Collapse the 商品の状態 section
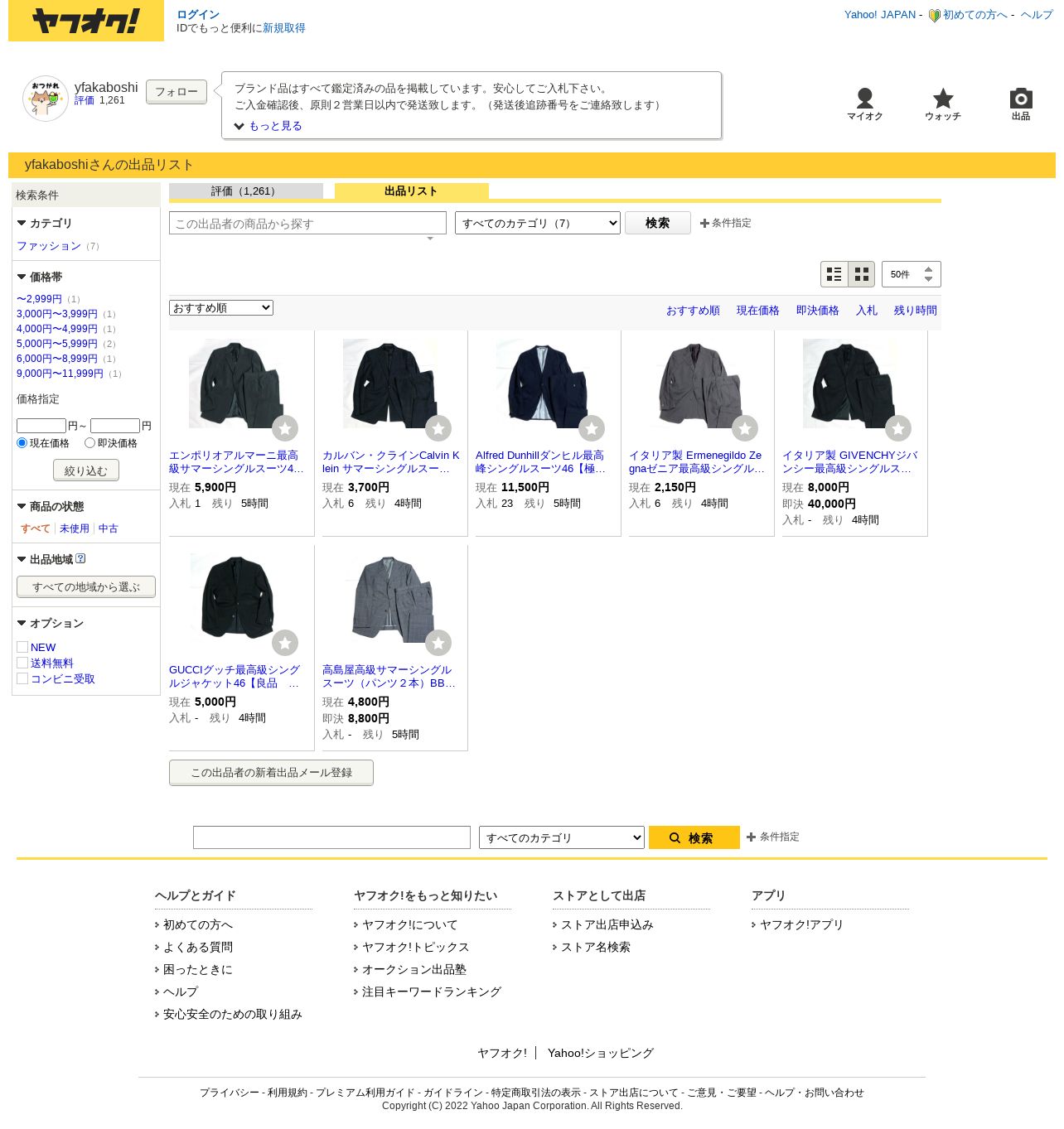Viewport: 1064px width, 1129px height. (50, 506)
